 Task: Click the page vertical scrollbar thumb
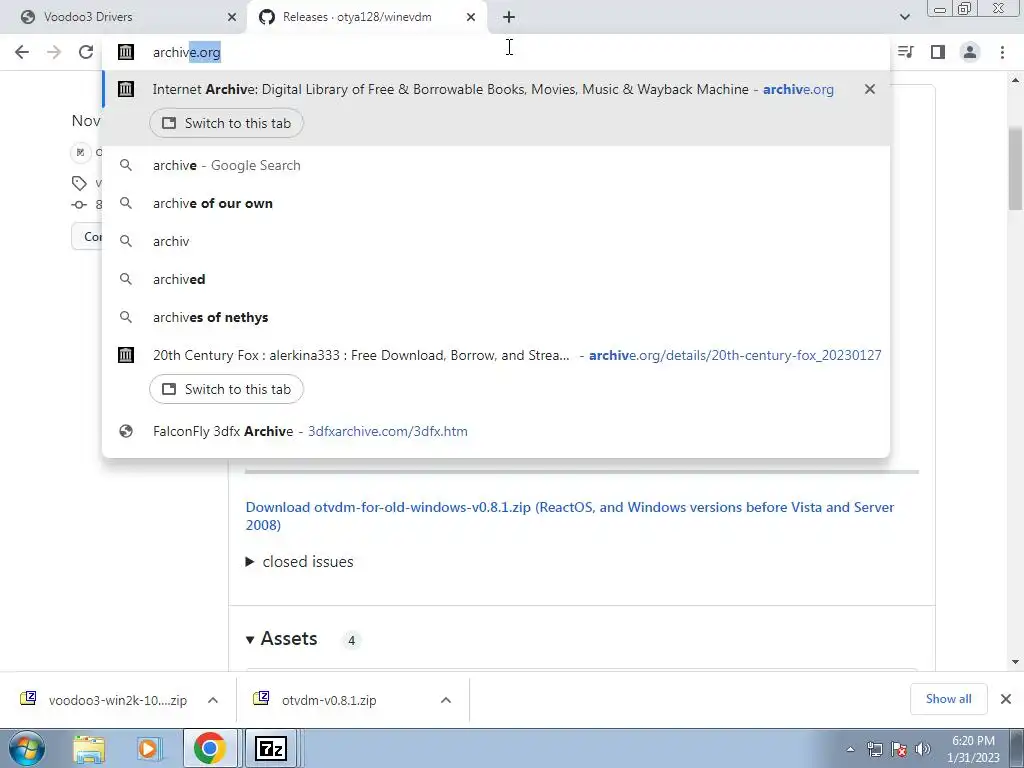1015,168
